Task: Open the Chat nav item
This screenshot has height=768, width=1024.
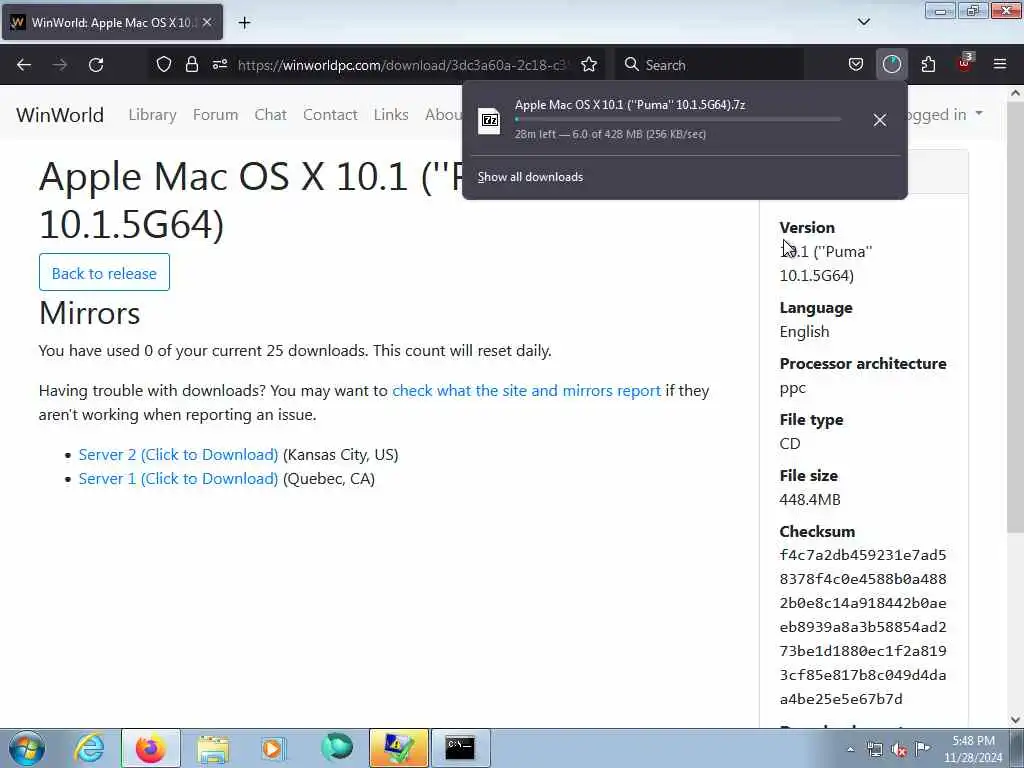Action: click(x=270, y=114)
